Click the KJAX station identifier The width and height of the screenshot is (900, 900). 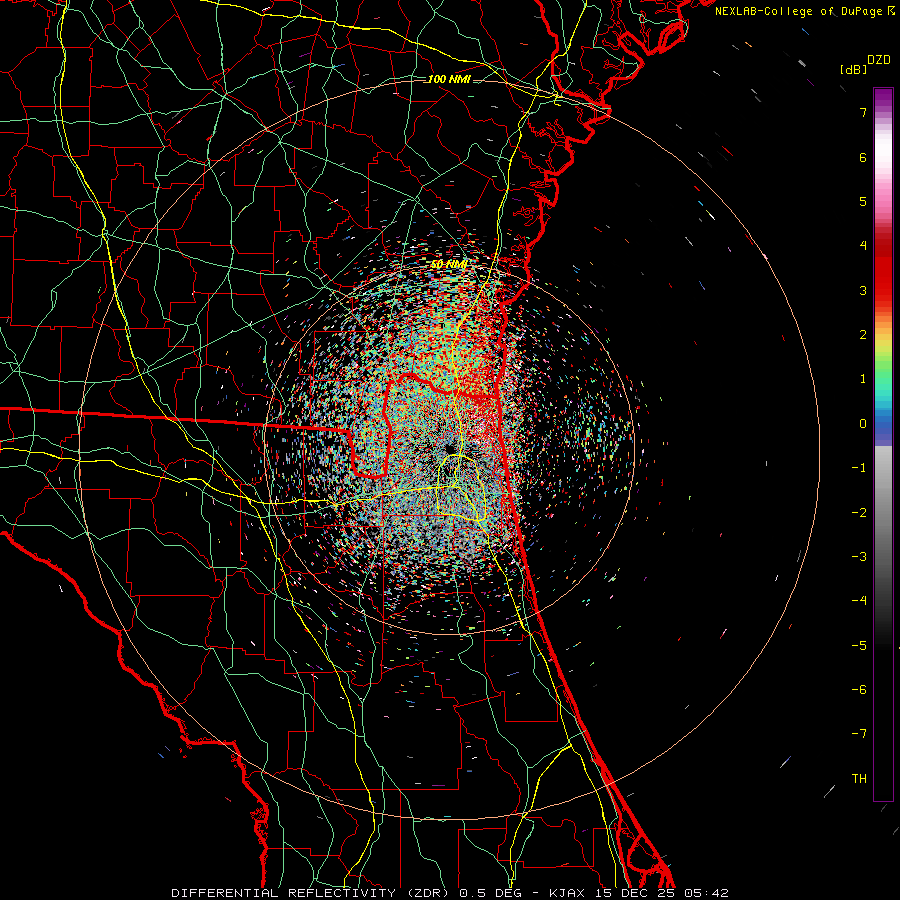[567, 893]
